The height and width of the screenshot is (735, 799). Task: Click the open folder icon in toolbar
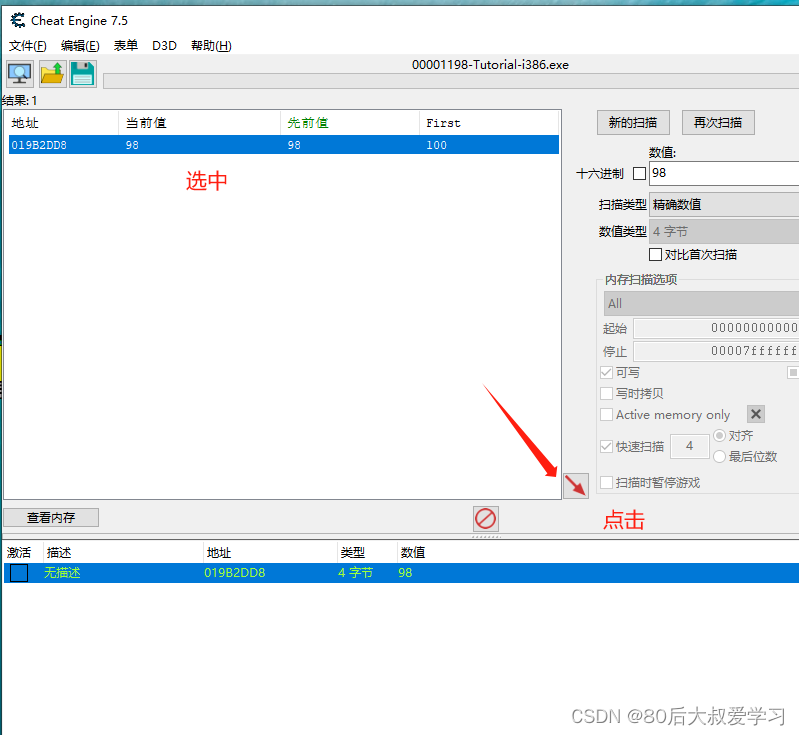(x=52, y=74)
